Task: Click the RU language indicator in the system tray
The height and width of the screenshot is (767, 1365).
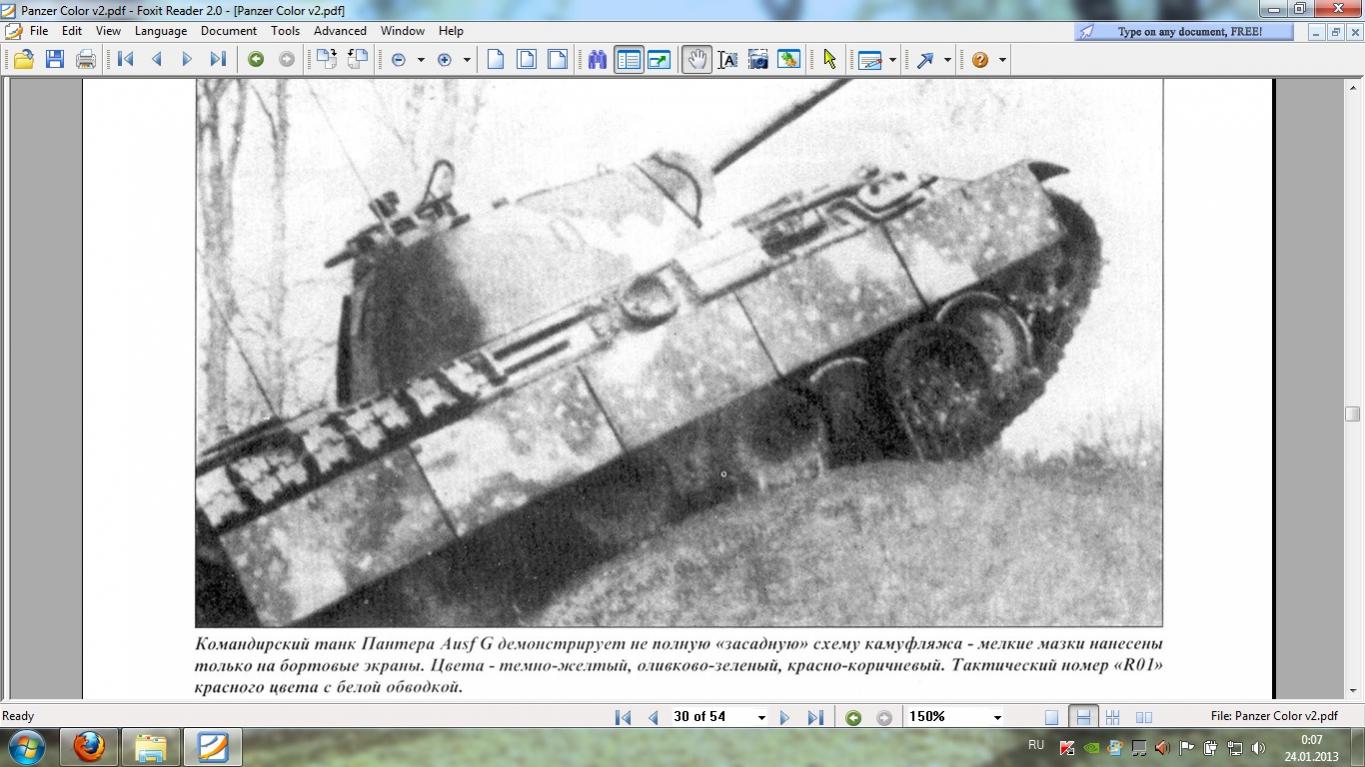Action: coord(1036,746)
